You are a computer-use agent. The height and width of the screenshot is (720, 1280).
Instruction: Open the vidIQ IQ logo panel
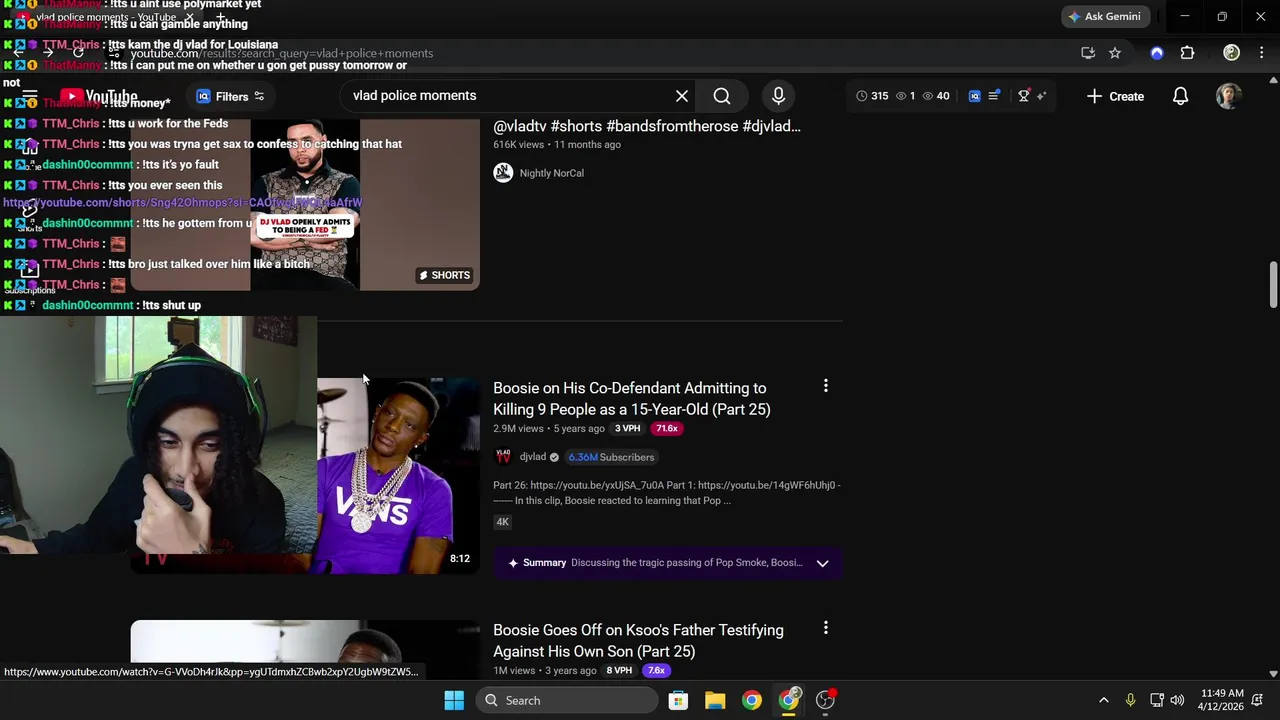coord(974,96)
